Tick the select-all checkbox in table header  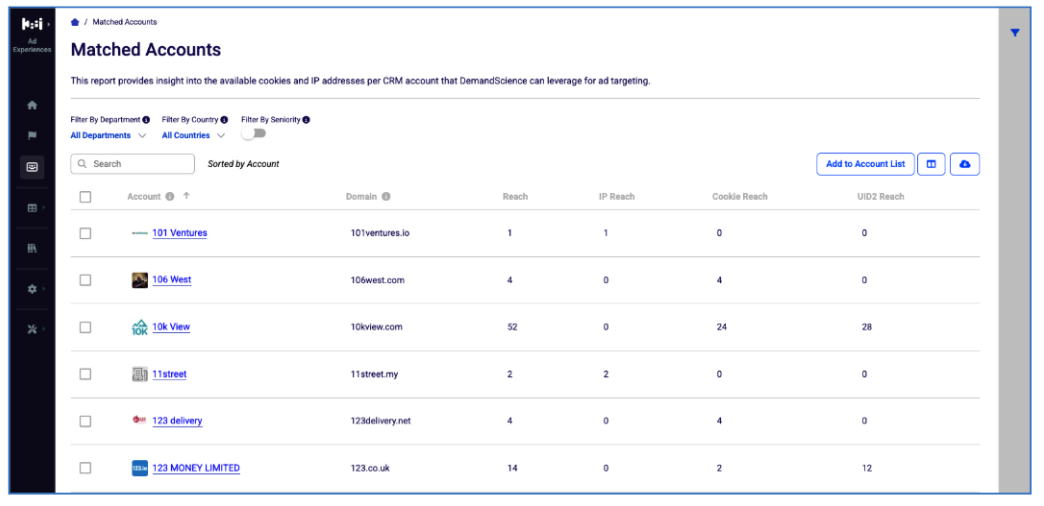pos(85,197)
